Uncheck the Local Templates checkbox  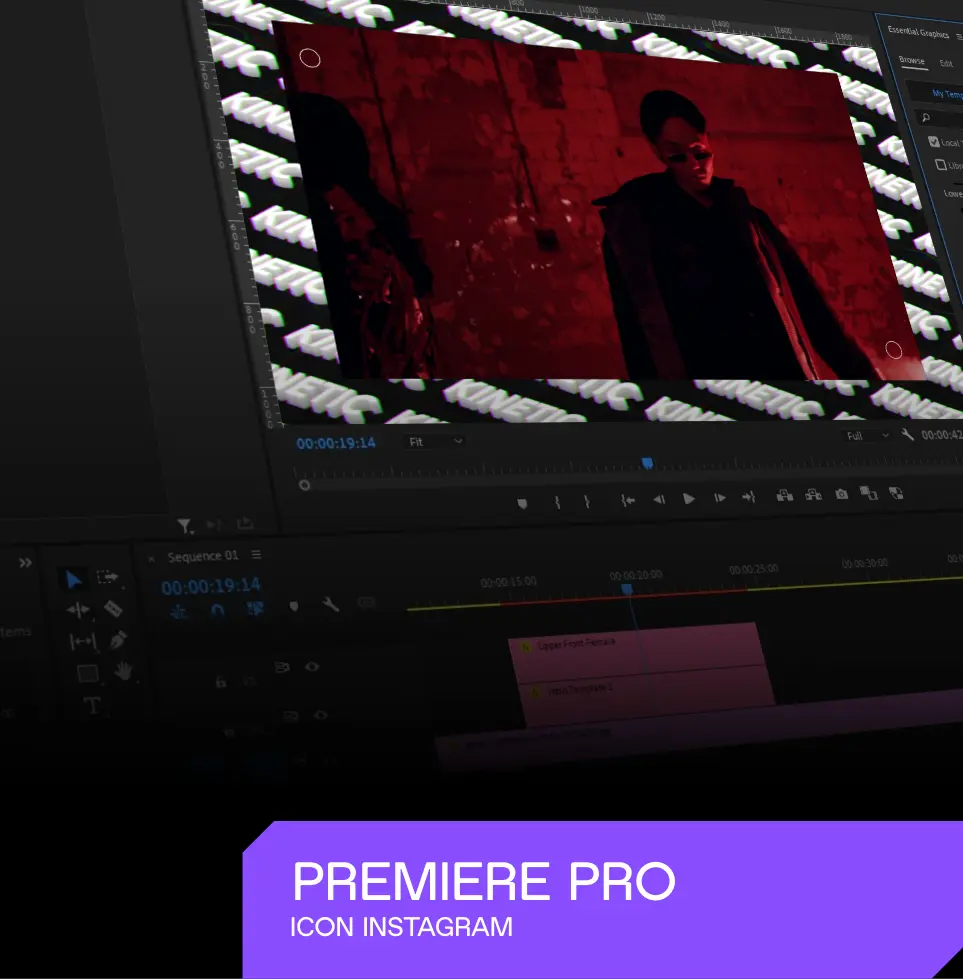click(934, 142)
